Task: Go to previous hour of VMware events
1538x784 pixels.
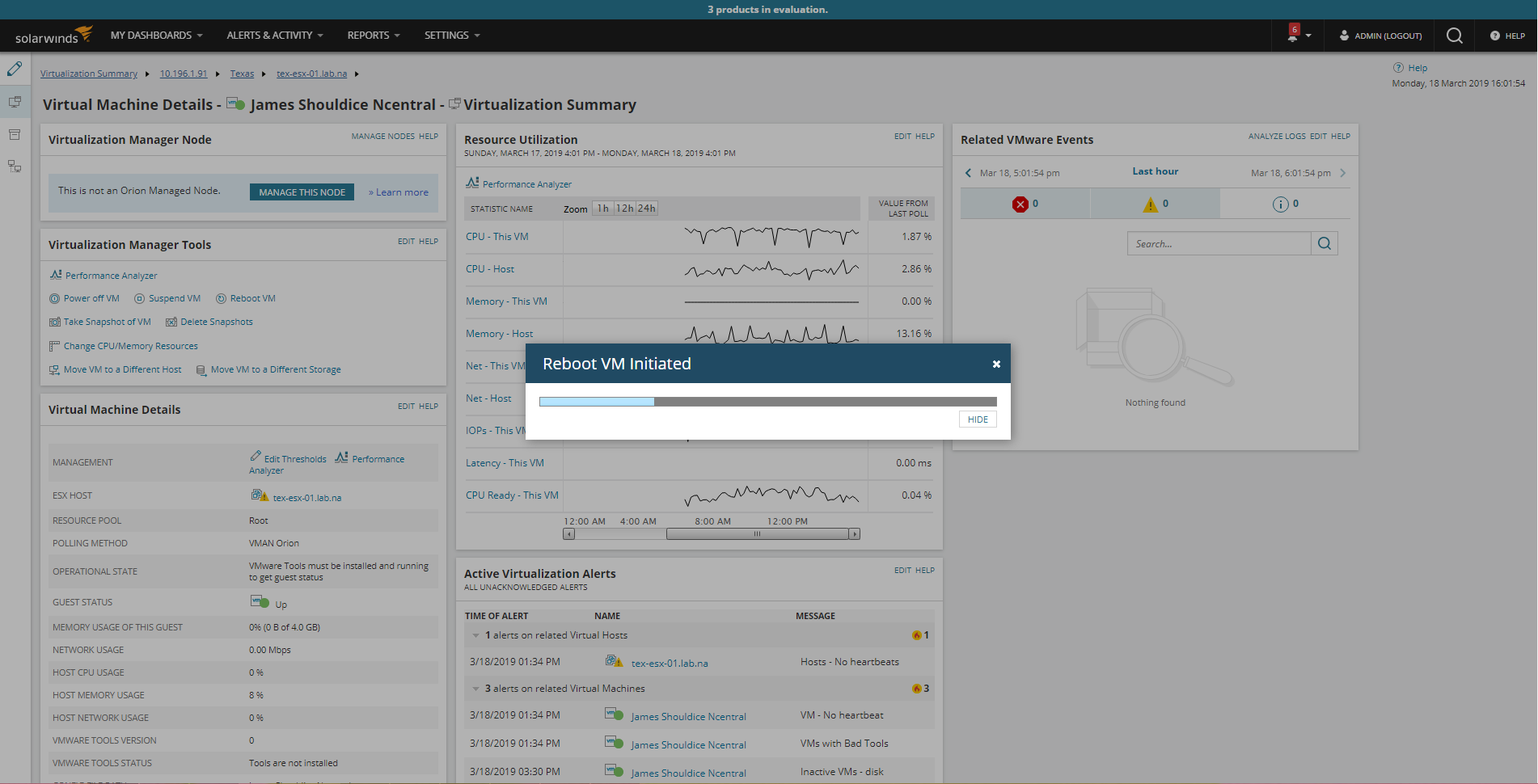Action: click(968, 173)
